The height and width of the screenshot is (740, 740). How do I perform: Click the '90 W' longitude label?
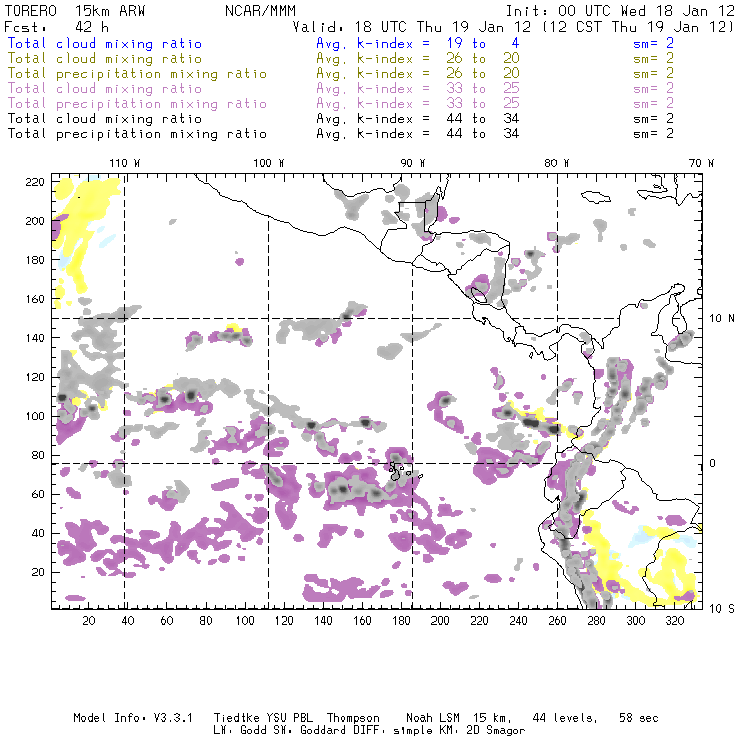click(x=413, y=163)
